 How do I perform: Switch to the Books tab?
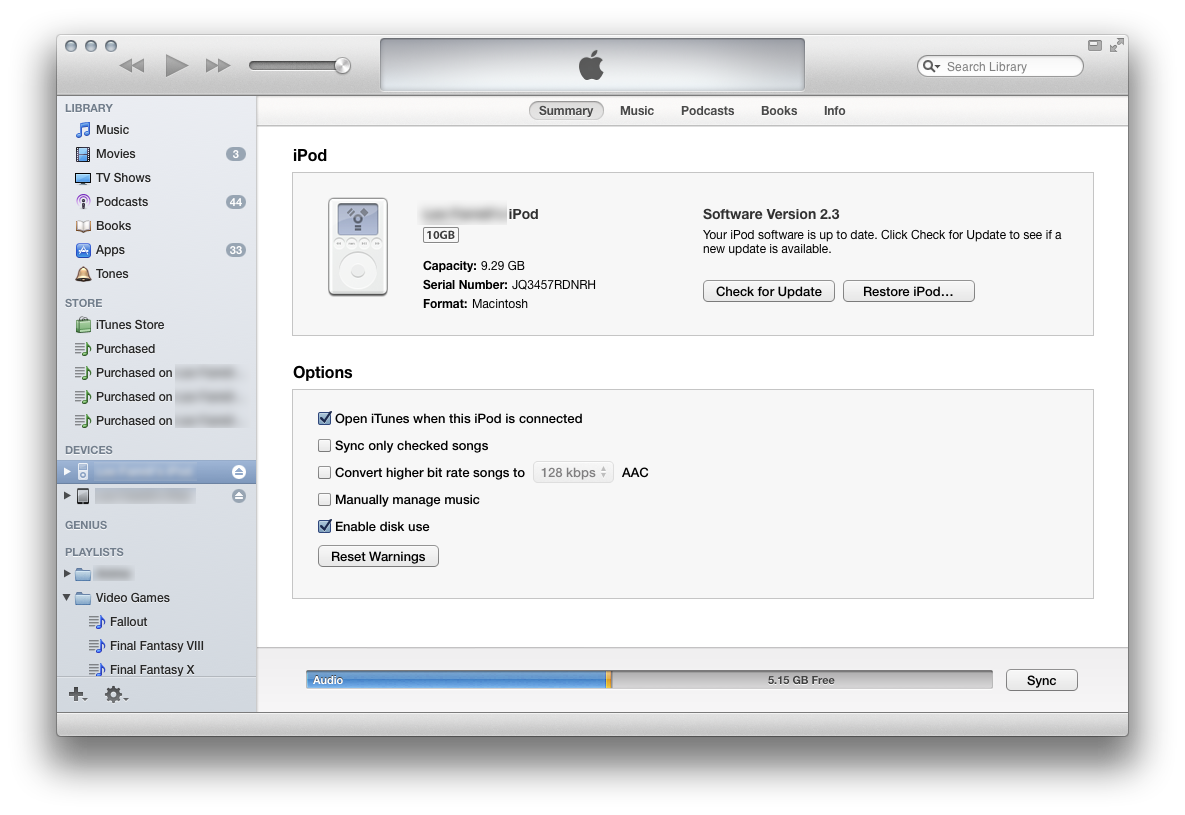pos(779,111)
